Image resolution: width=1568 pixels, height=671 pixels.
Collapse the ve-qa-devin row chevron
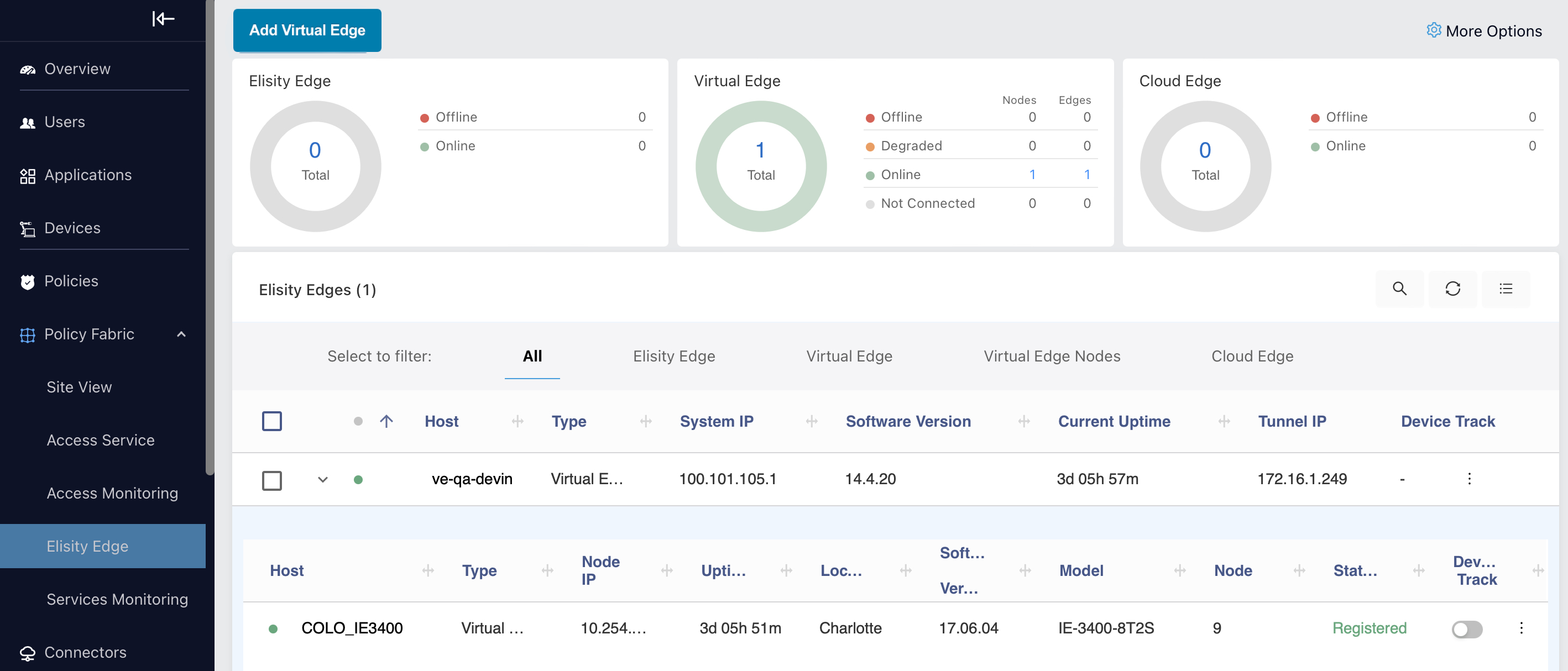(322, 479)
